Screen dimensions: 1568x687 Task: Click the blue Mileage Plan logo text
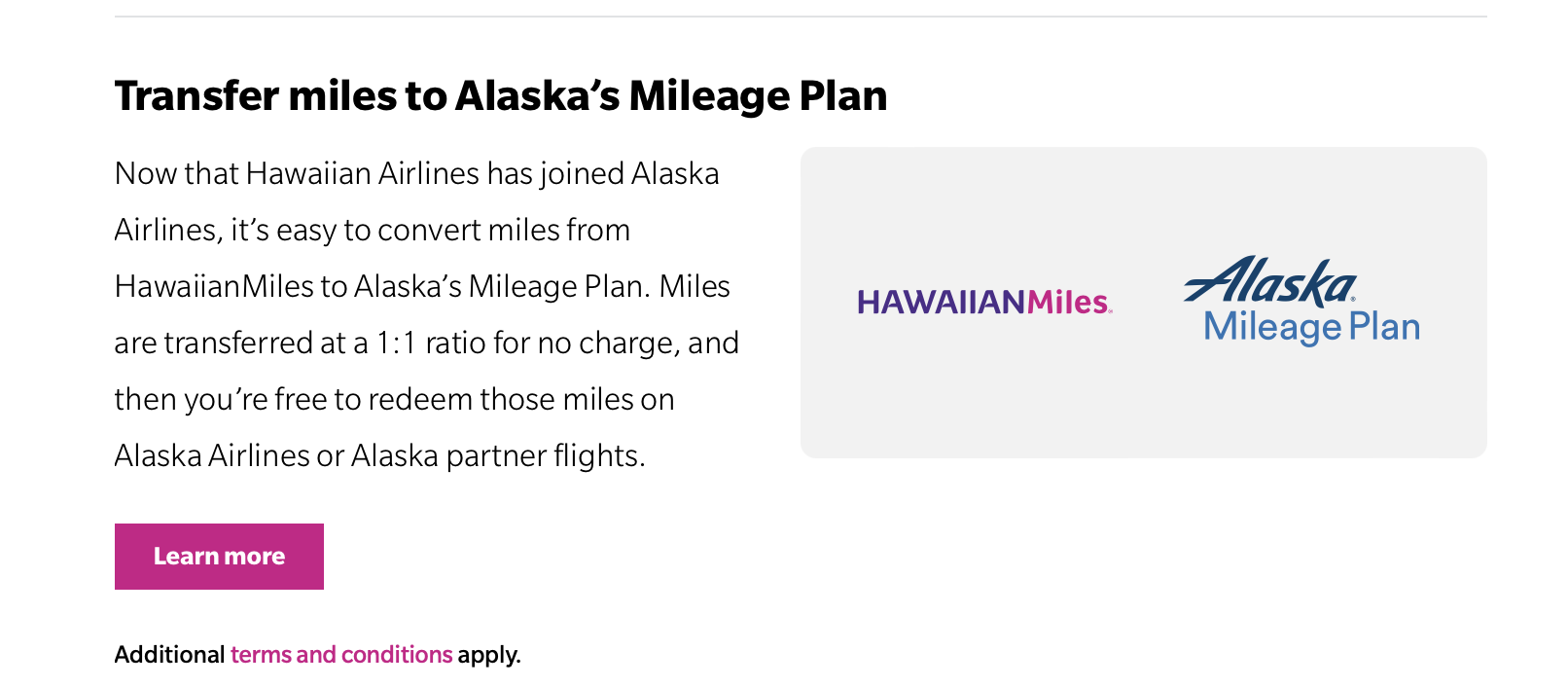1312,327
